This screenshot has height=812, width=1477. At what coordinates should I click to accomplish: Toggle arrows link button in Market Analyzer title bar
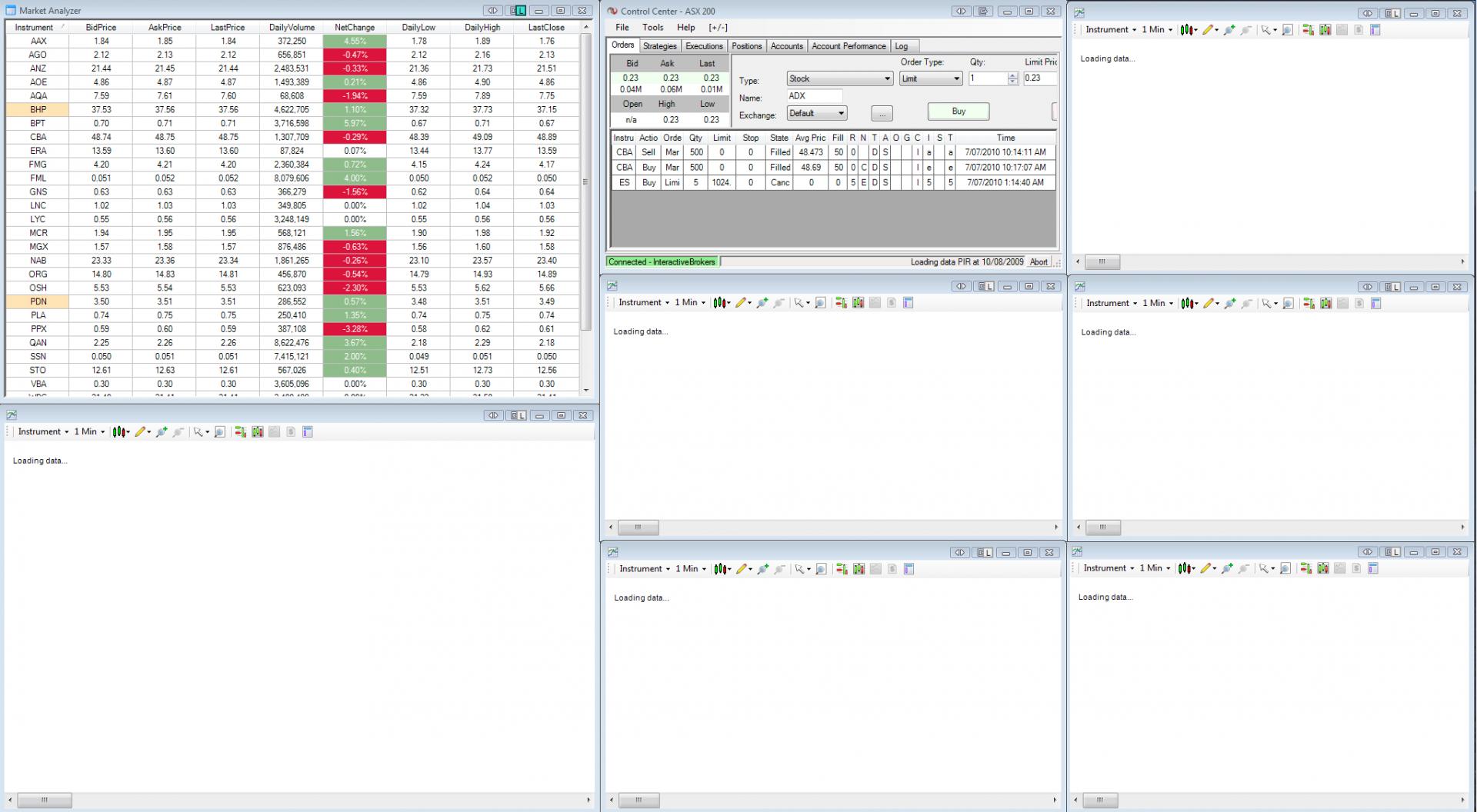(x=493, y=11)
